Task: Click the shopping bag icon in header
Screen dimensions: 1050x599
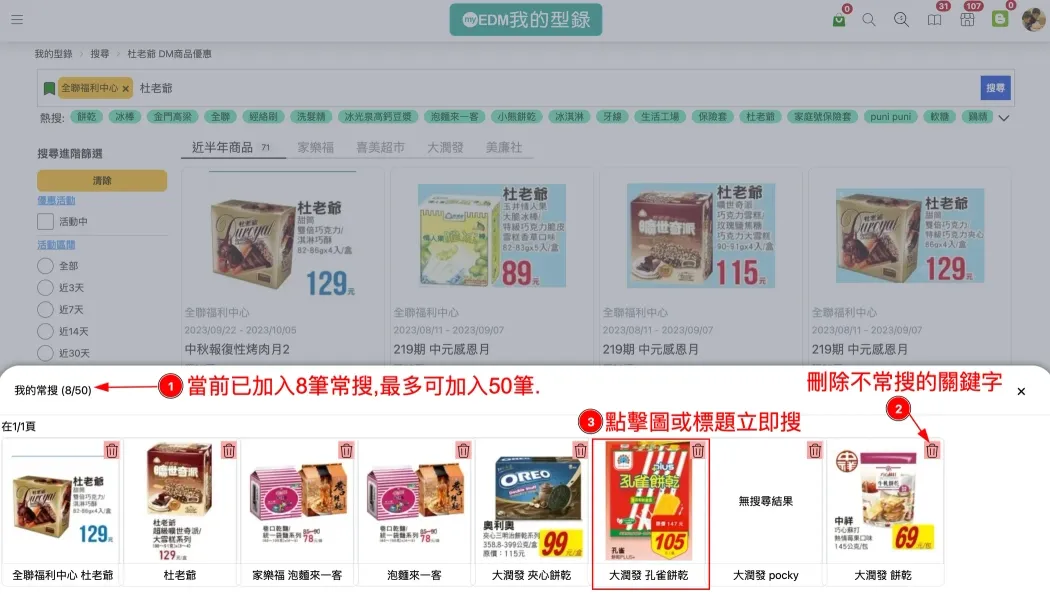Action: click(838, 20)
